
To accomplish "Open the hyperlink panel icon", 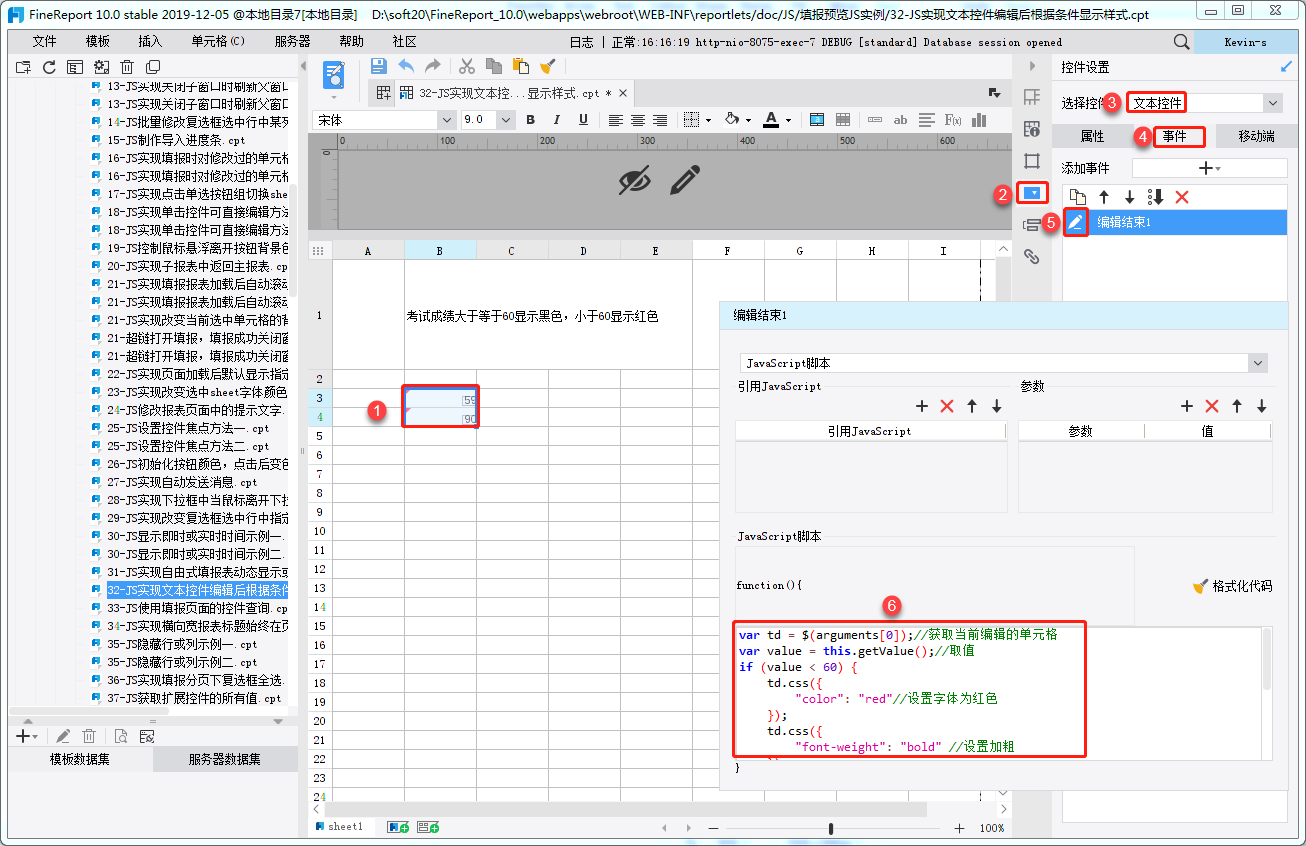I will pos(1032,257).
